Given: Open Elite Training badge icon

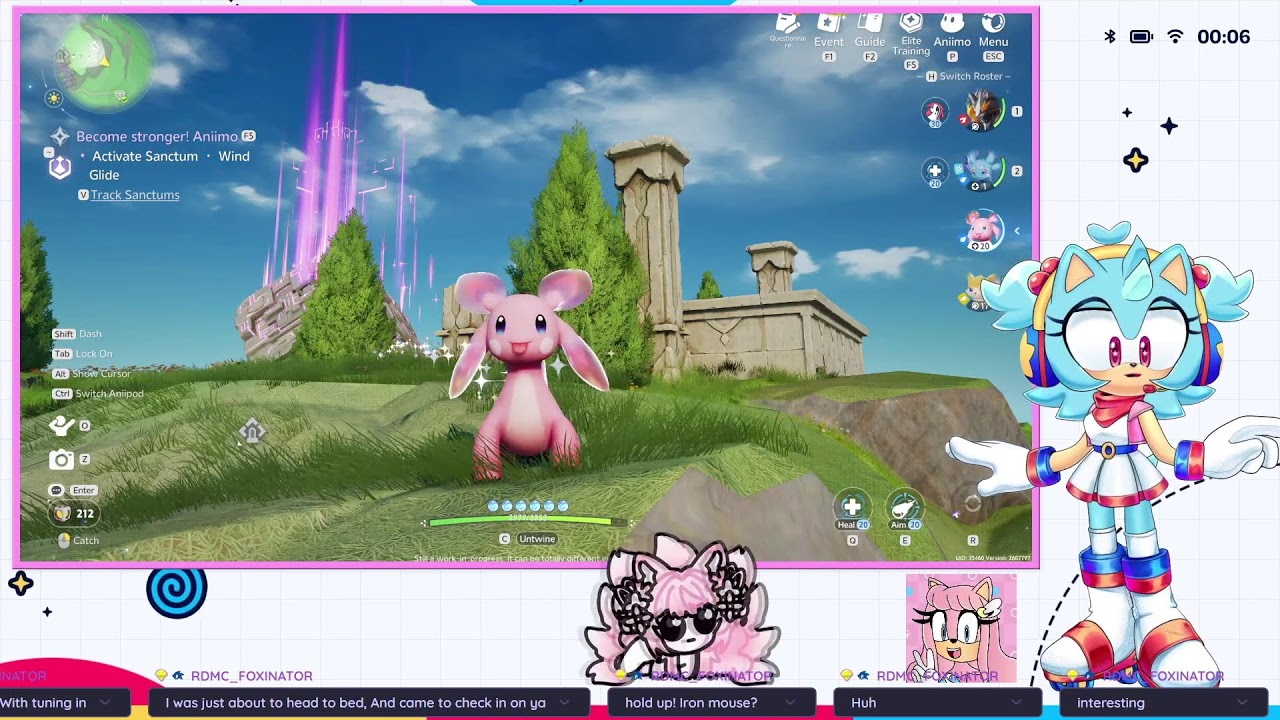Looking at the screenshot, I should coord(911,22).
